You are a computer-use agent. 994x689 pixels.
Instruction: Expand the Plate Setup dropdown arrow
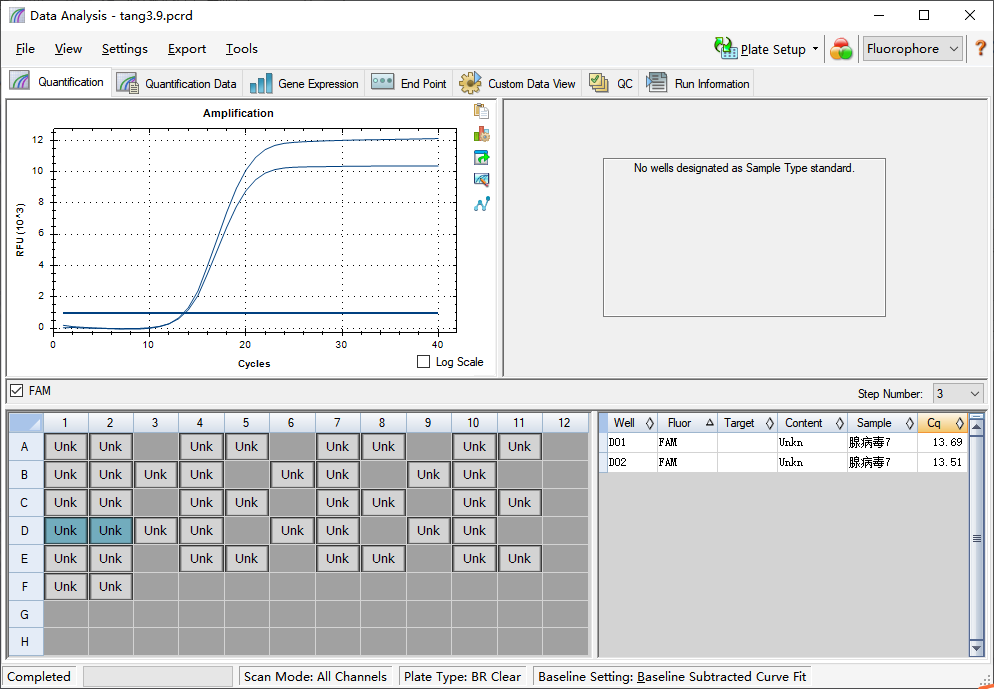point(815,49)
